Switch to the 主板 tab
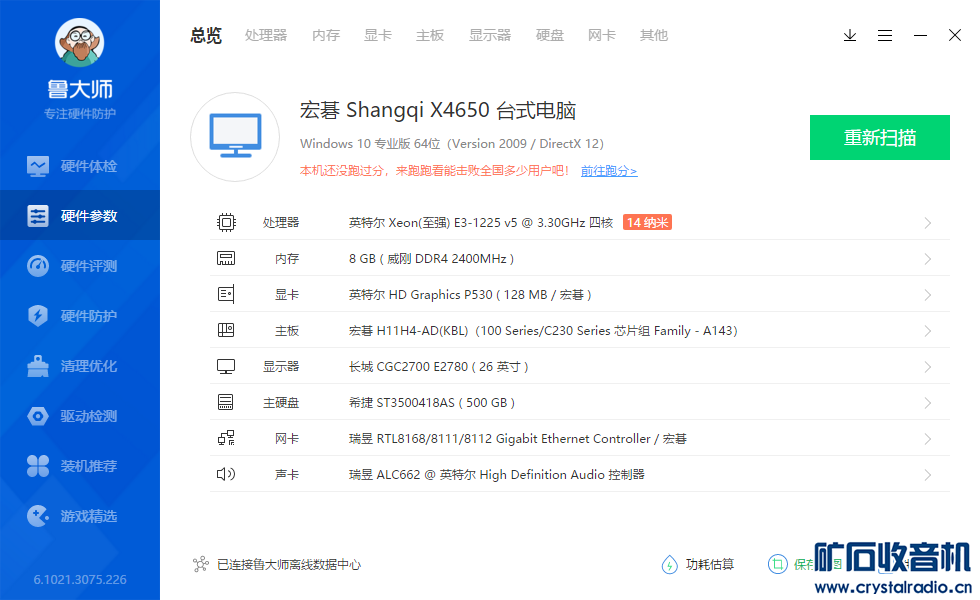The height and width of the screenshot is (600, 980). [x=430, y=36]
